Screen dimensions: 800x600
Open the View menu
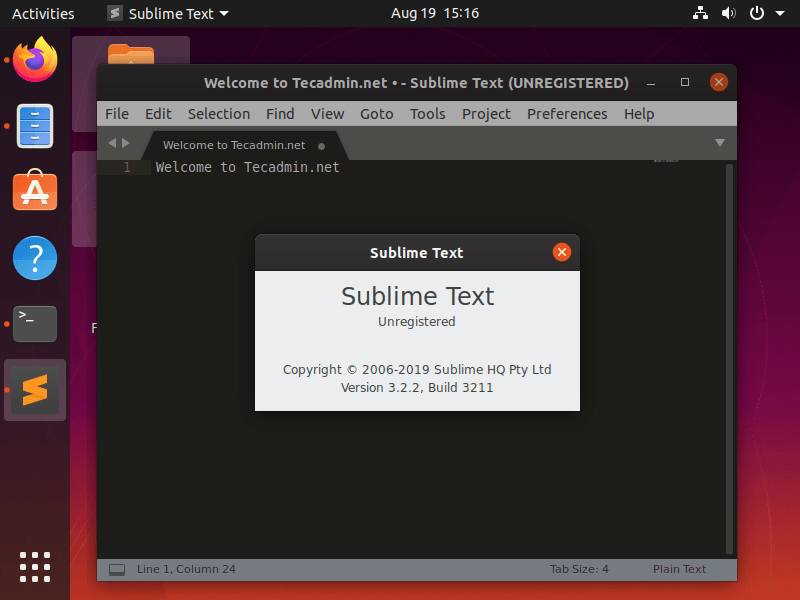328,114
